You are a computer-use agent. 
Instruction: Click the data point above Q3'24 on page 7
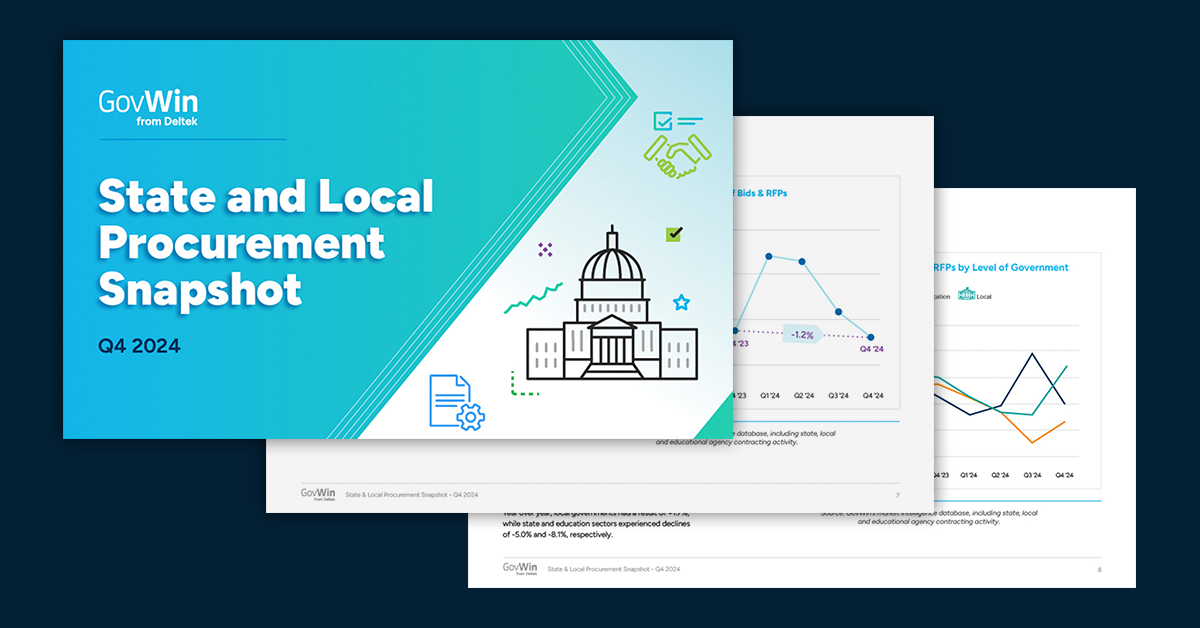coord(838,312)
